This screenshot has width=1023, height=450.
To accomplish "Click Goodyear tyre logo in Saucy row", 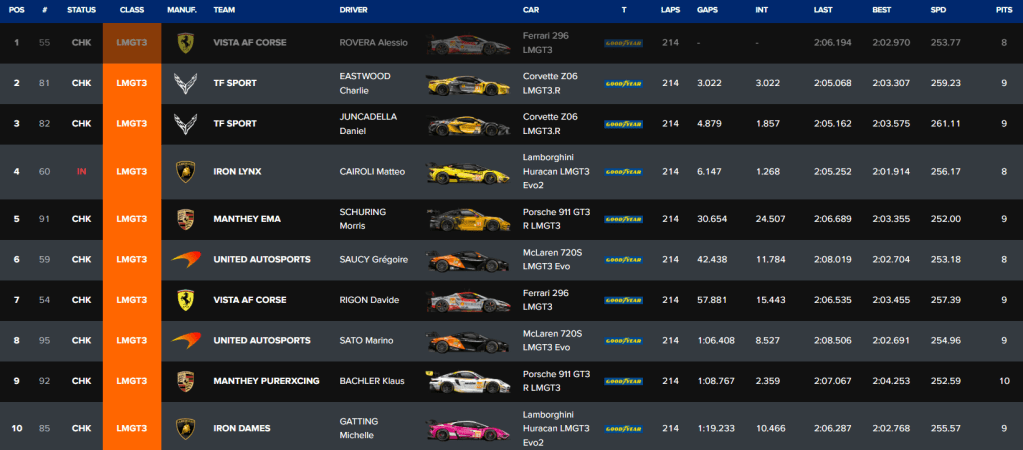I will [x=623, y=260].
